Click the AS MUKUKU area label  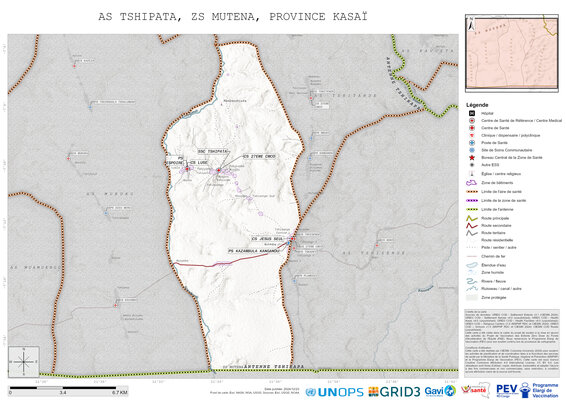click(x=110, y=194)
